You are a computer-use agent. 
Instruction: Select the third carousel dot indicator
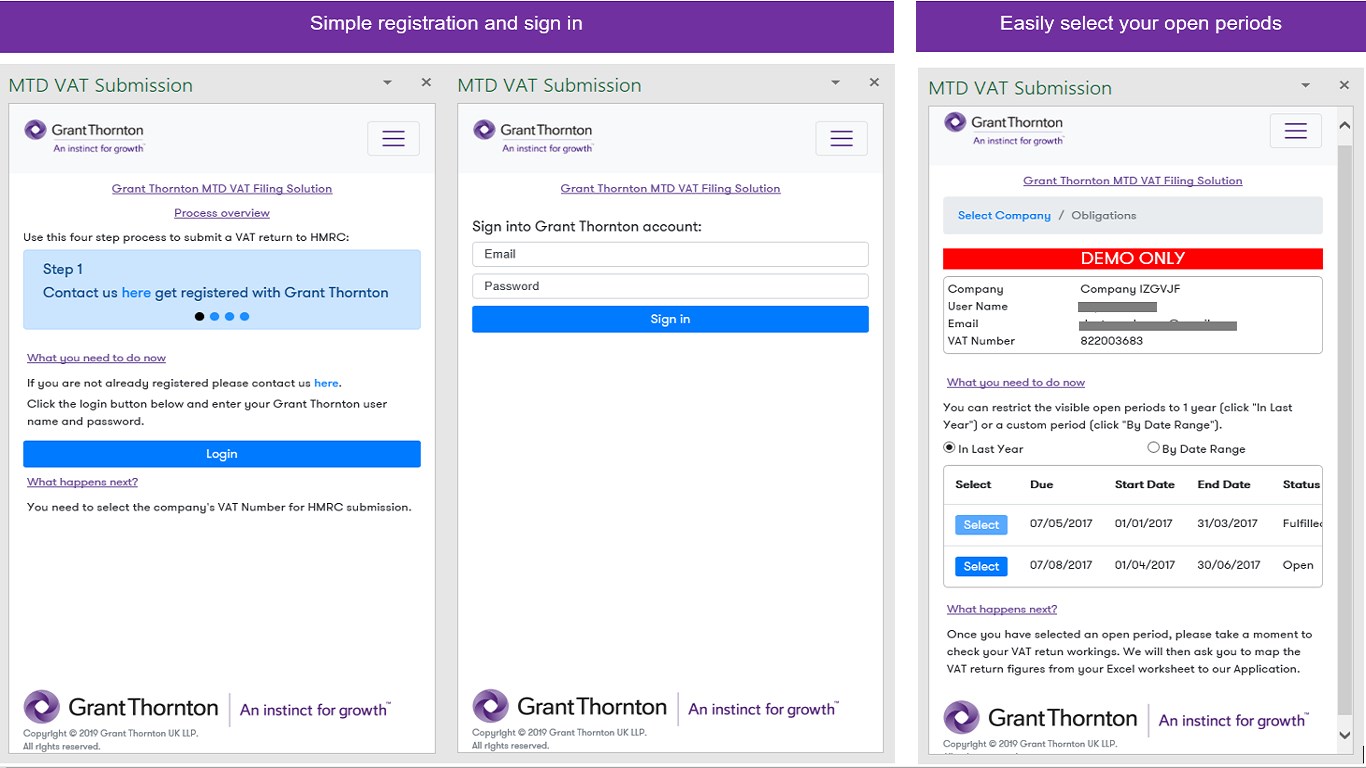click(229, 316)
